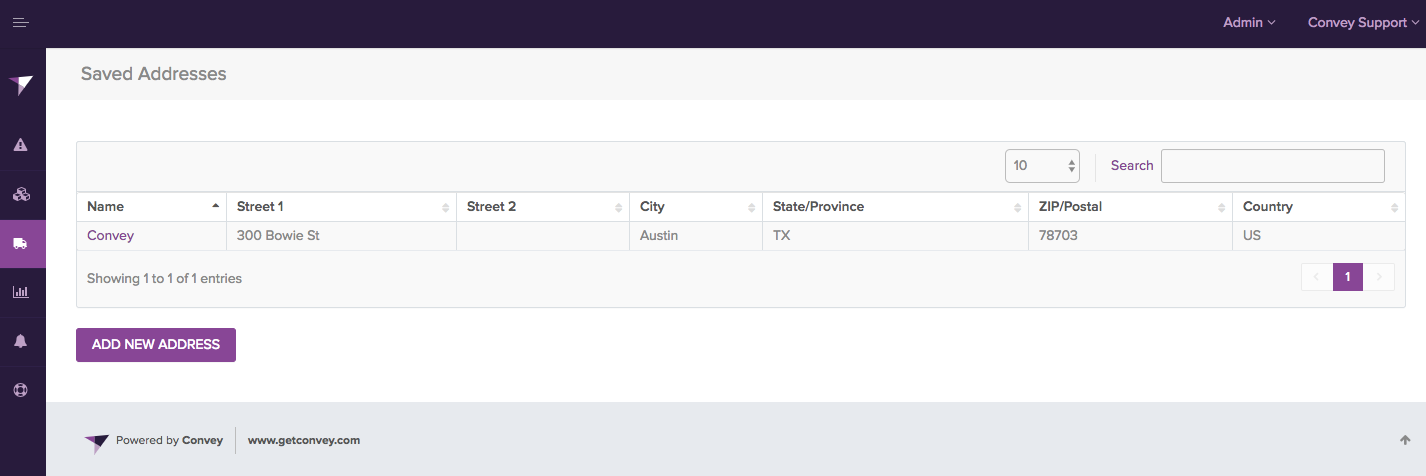The height and width of the screenshot is (476, 1426).
Task: Open the bell notifications icon
Action: coord(21,341)
